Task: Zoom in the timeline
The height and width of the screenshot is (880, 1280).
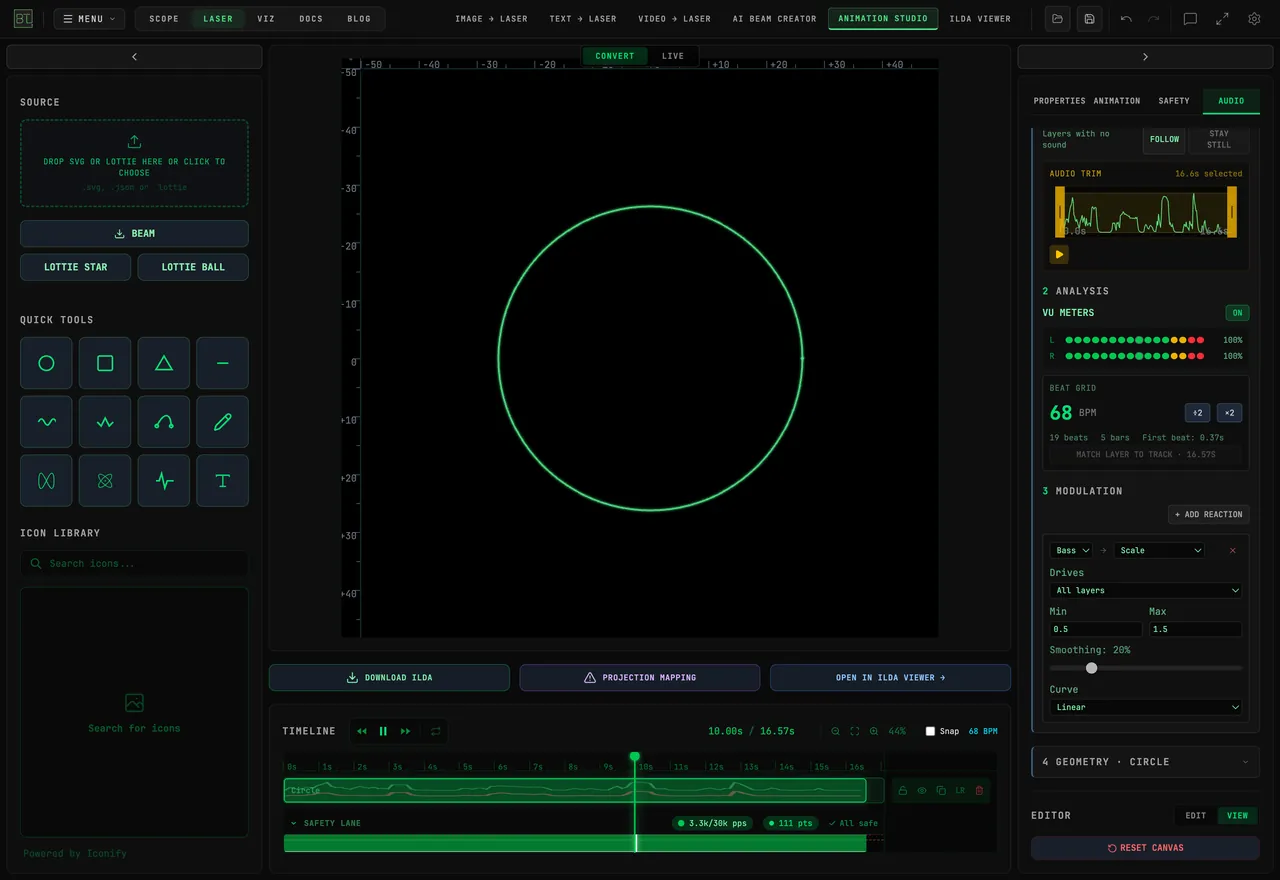Action: click(874, 731)
